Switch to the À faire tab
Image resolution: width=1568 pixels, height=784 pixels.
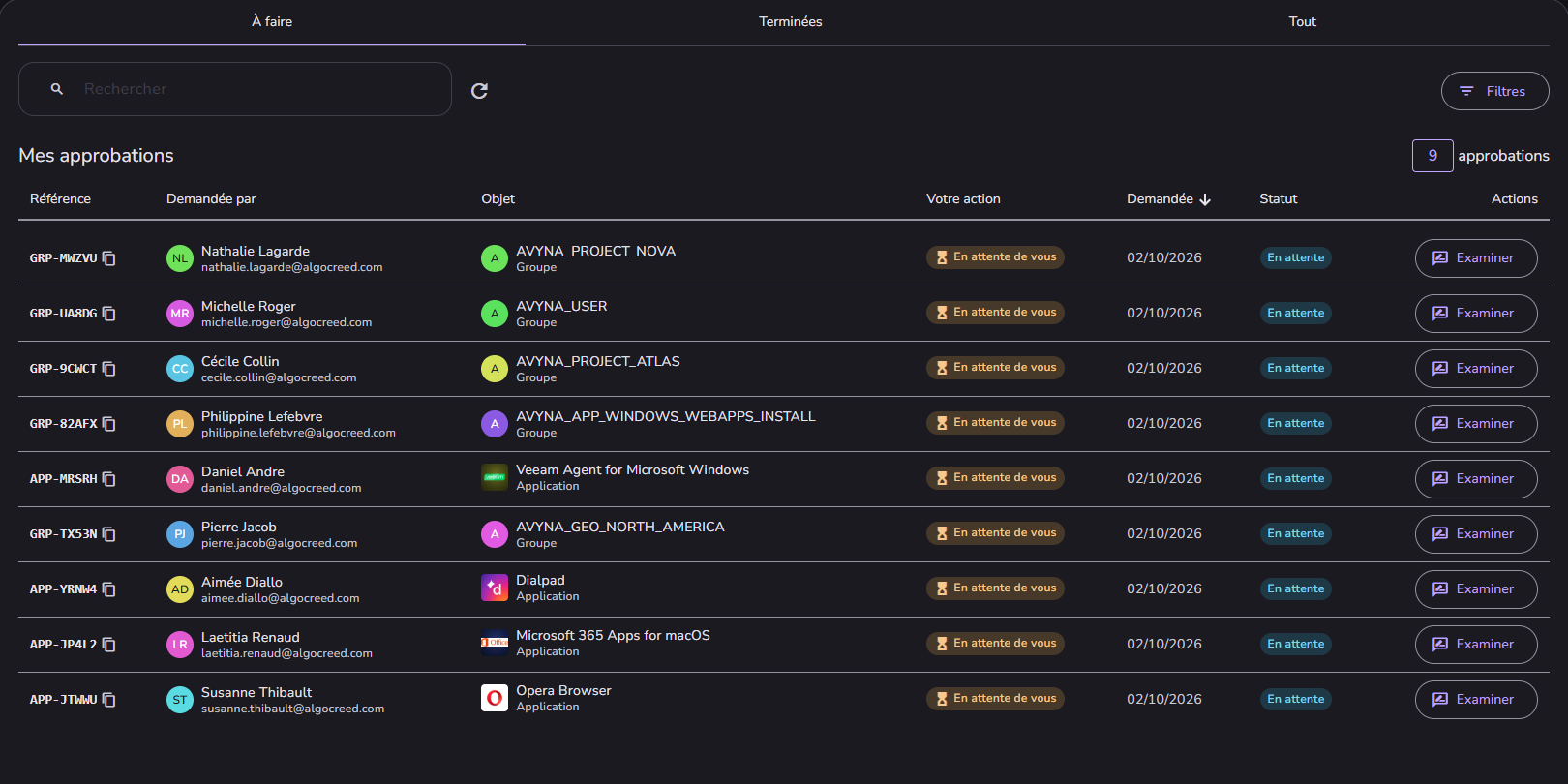coord(272,21)
